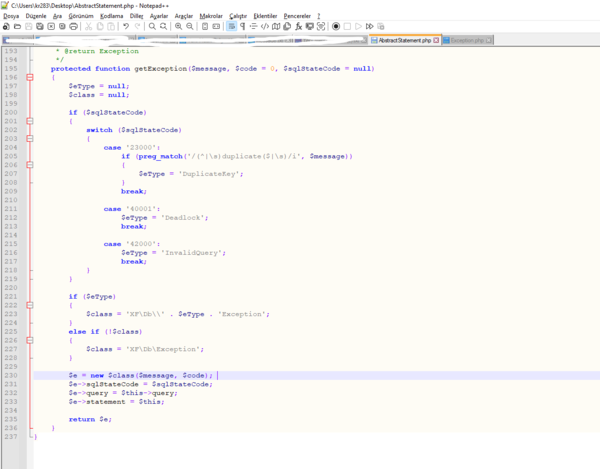The image size is (600, 469).
Task: Open the Pencereler menu
Action: tap(297, 16)
